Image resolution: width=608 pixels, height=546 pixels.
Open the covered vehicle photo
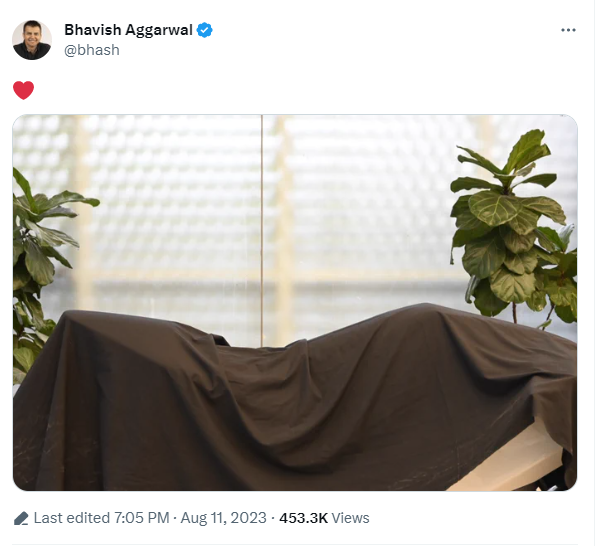click(295, 302)
